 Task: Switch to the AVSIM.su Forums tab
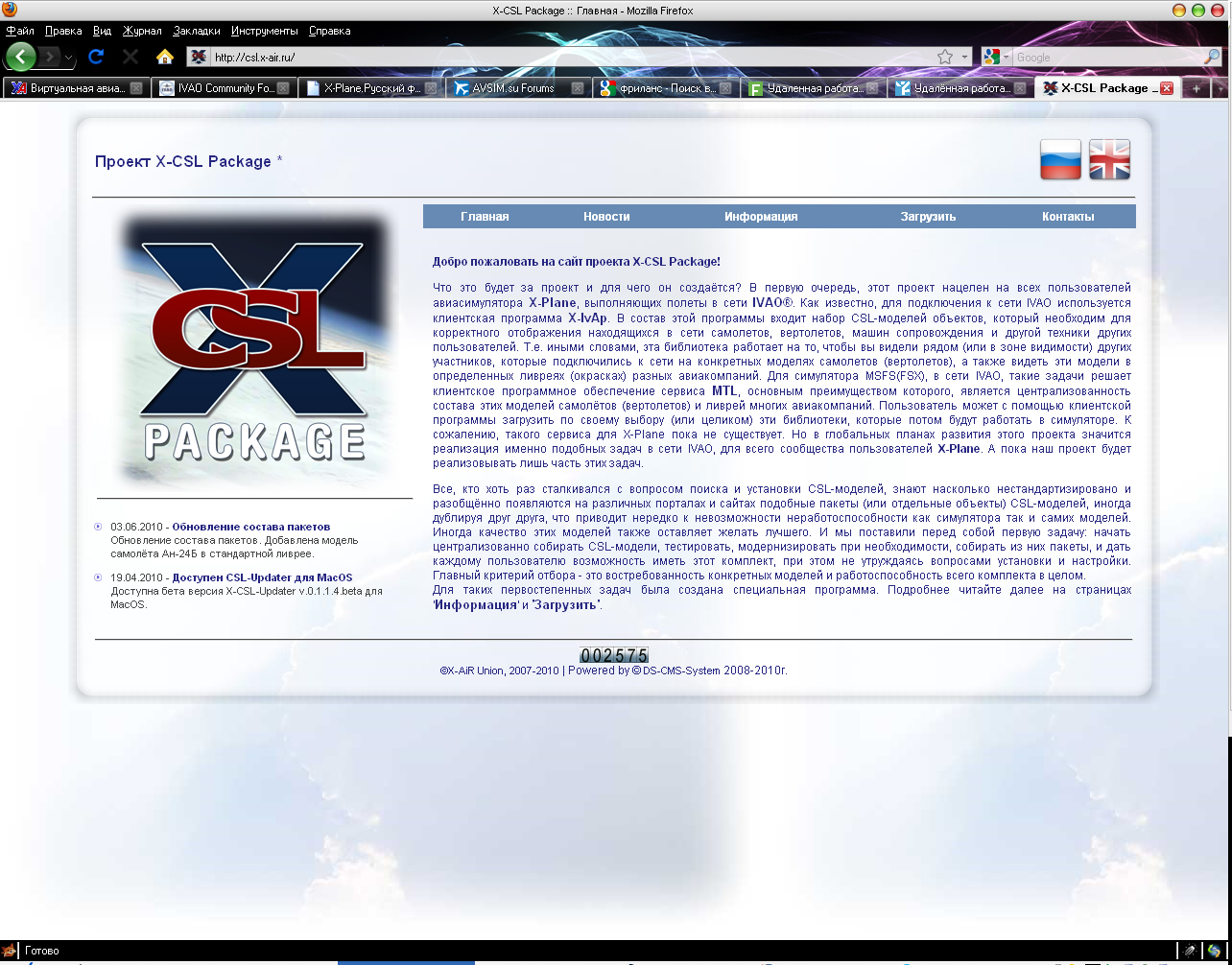518,88
